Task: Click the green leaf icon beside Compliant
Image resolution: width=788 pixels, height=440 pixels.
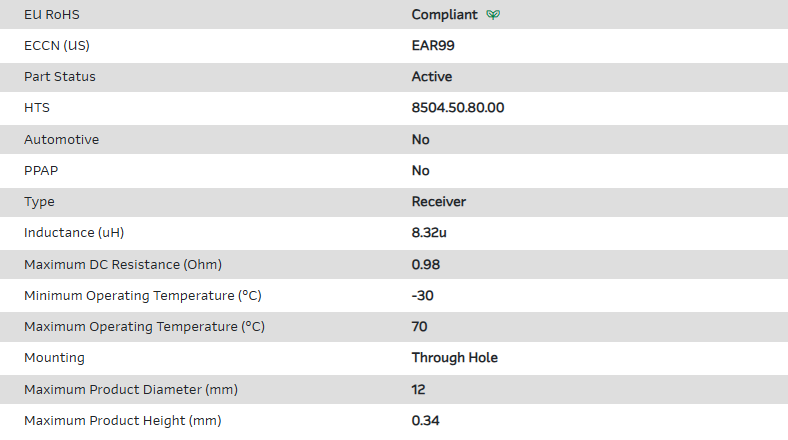Action: click(492, 15)
